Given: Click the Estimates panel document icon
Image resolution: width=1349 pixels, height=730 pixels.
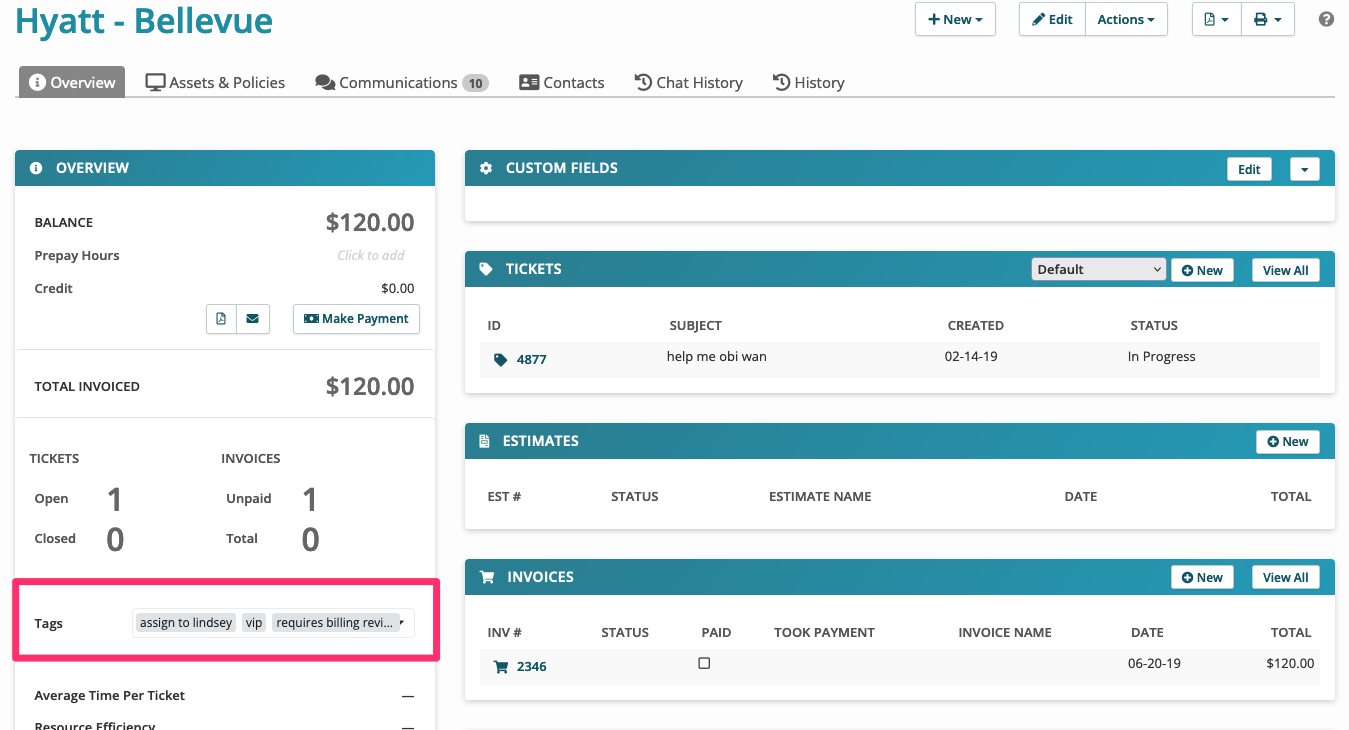Looking at the screenshot, I should tap(484, 441).
